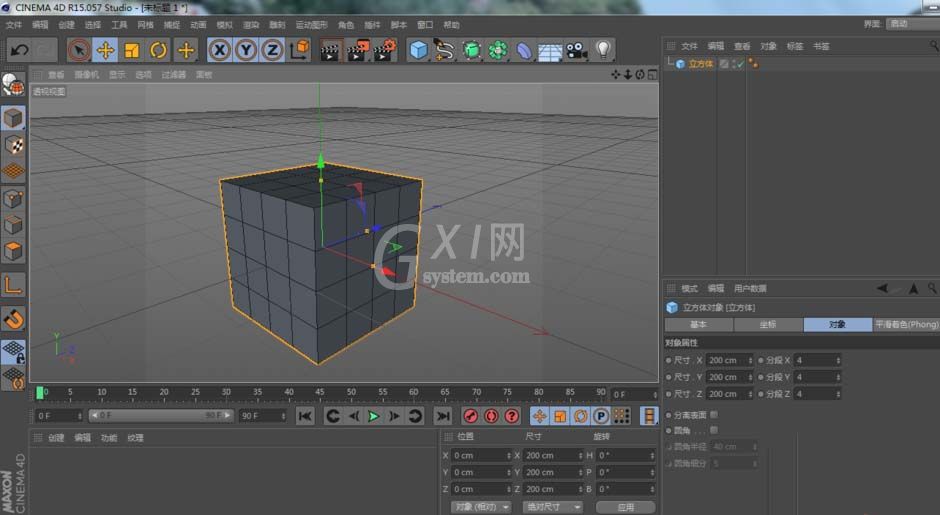Screen dimensions: 940x515
Task: Toggle Z axis lock
Action: (272, 50)
